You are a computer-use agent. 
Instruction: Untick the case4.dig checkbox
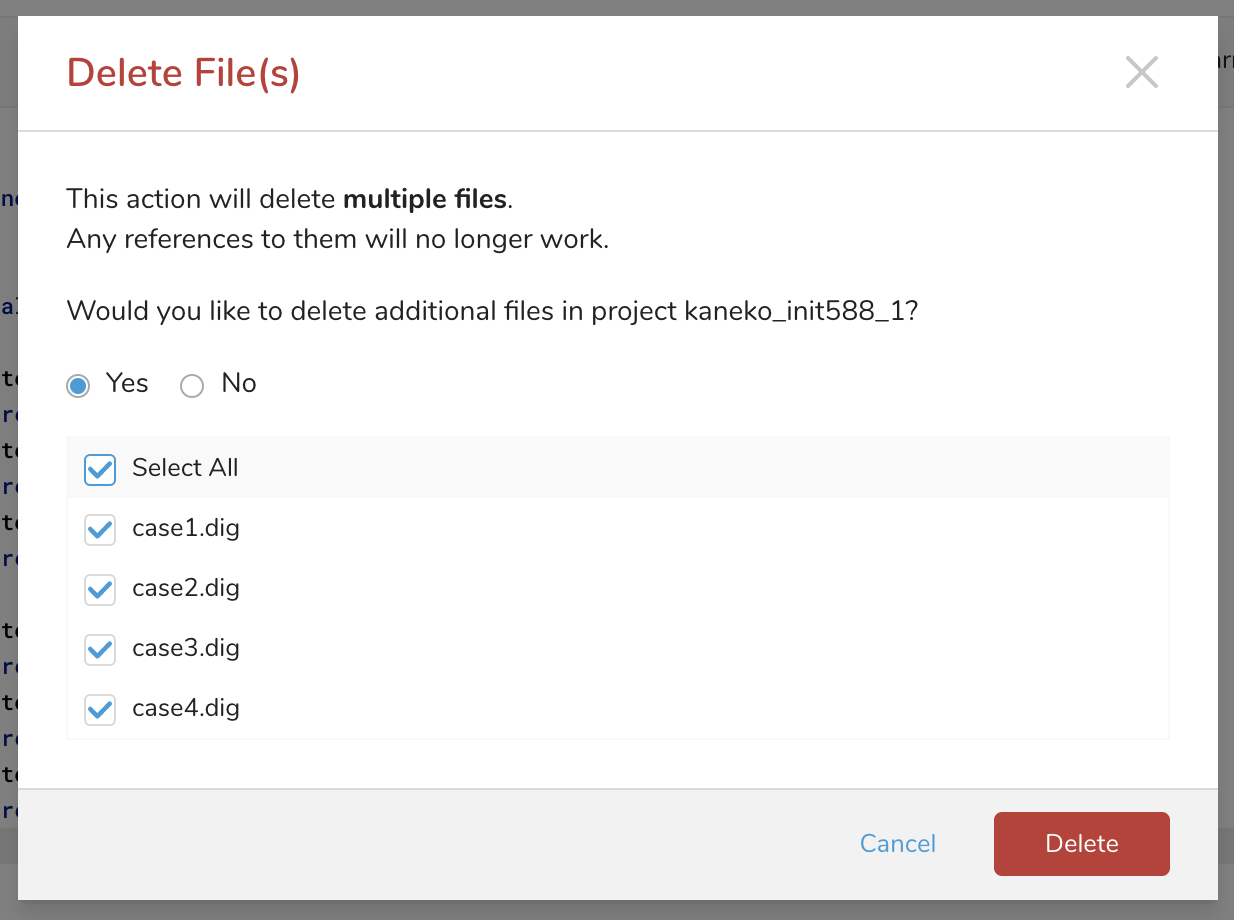pyautogui.click(x=100, y=709)
